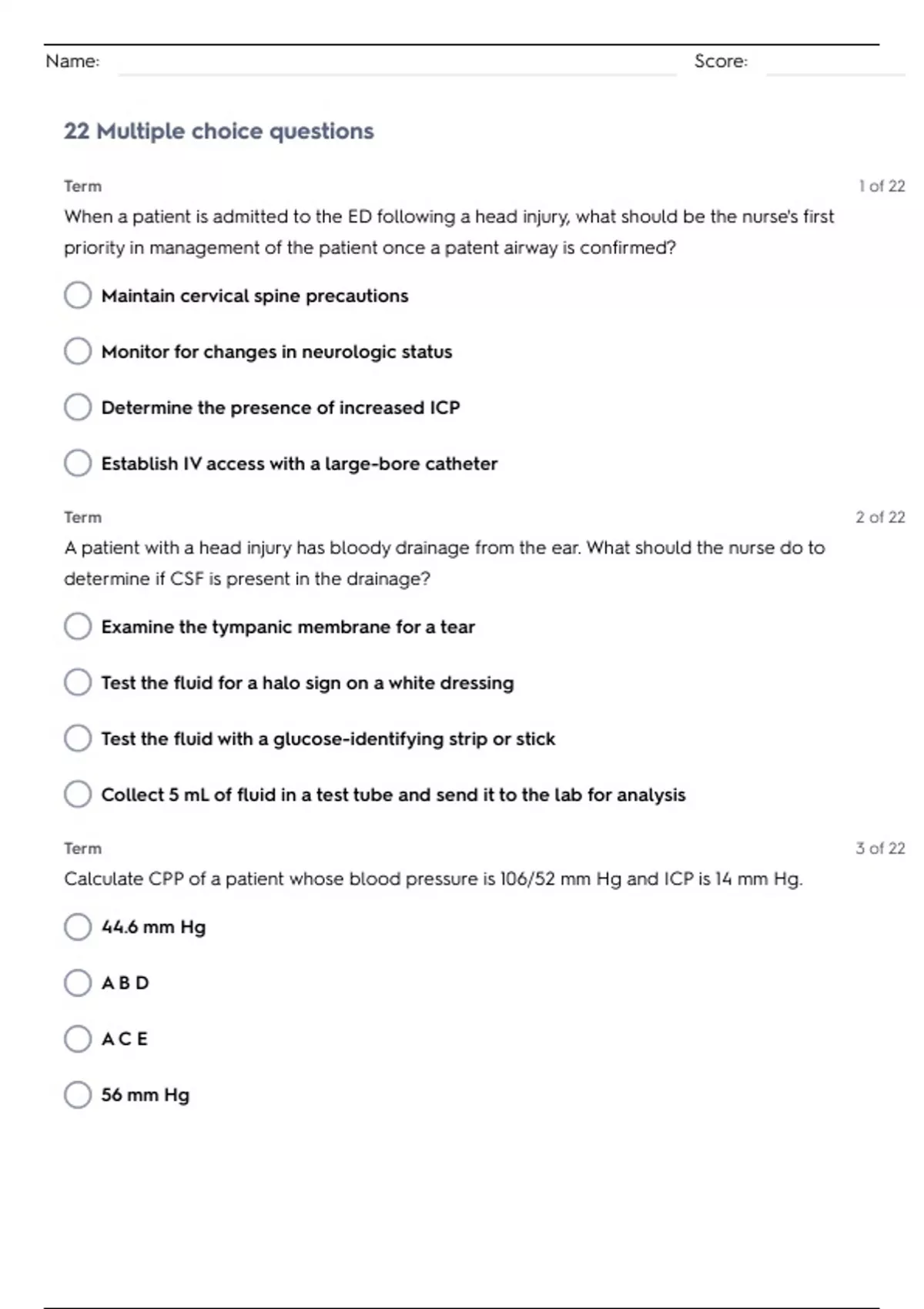Choose 'Test the fluid for a halo sign'
This screenshot has width=924, height=1309.
point(78,682)
